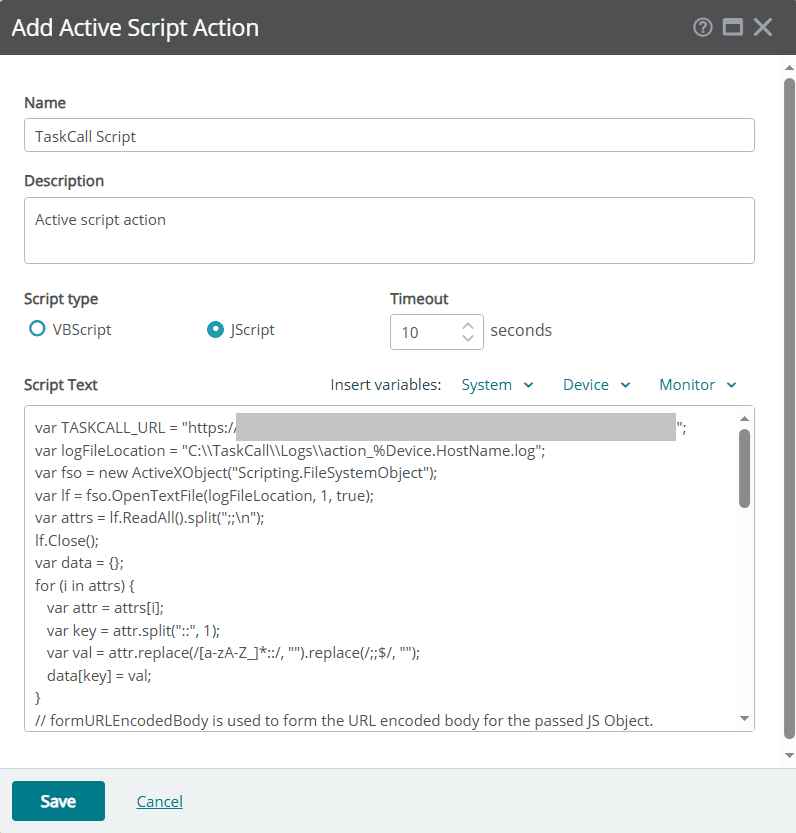Click the 'var TASKCALL_URL' script line
Screen dimensions: 796x833
(x=361, y=428)
